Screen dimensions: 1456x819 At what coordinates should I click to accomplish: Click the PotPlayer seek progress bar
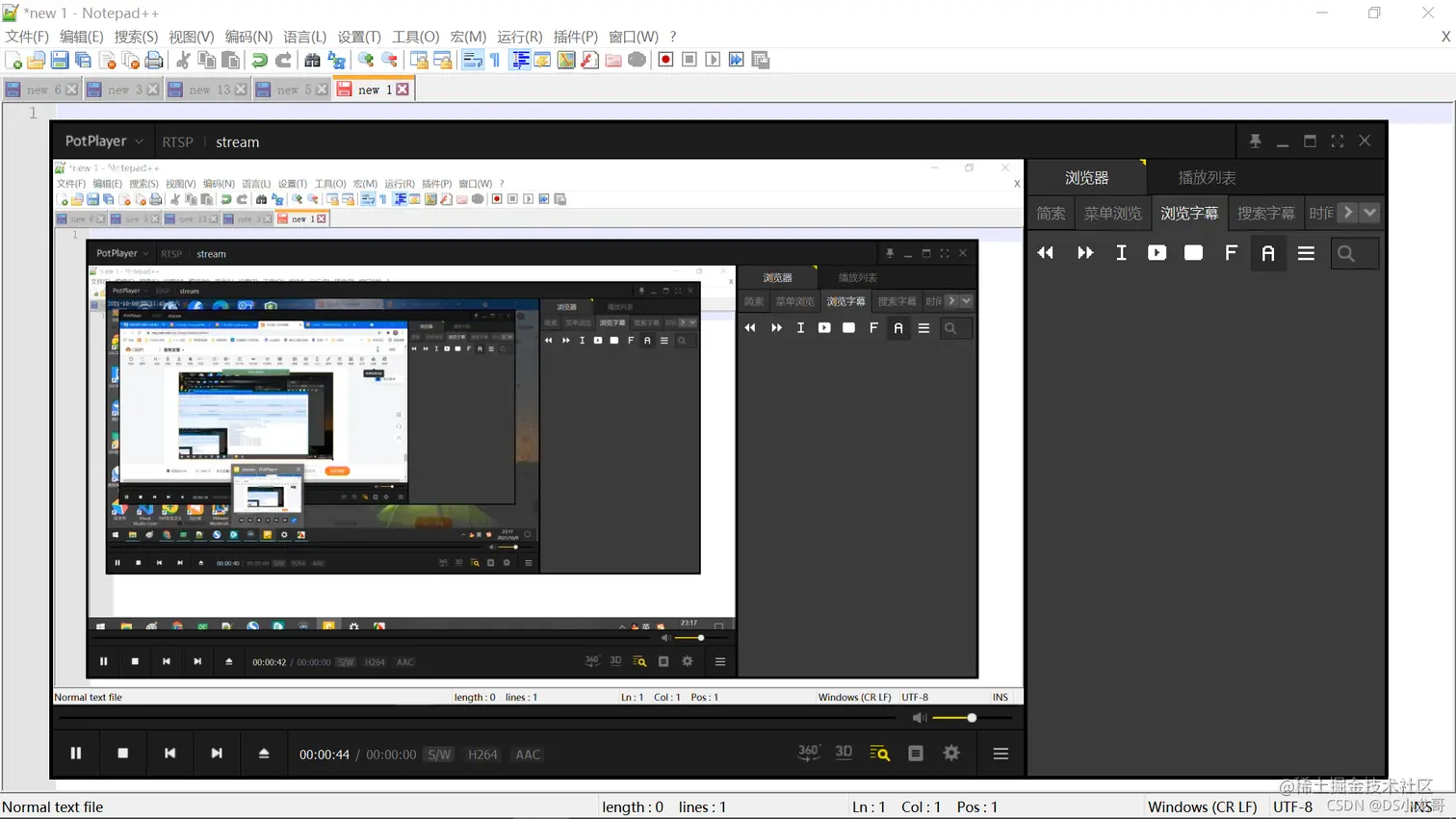(478, 718)
